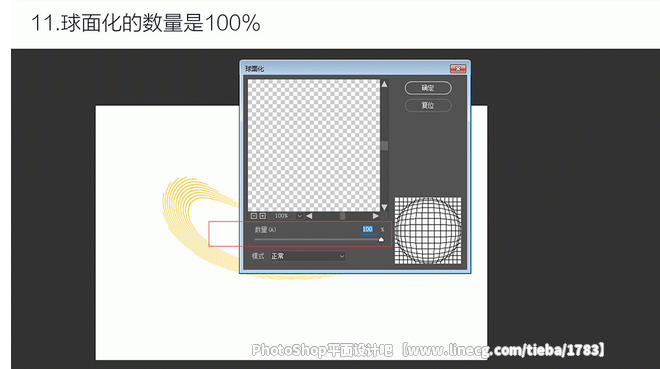The image size is (660, 369).
Task: Click preview scroll right arrow
Action: point(375,216)
